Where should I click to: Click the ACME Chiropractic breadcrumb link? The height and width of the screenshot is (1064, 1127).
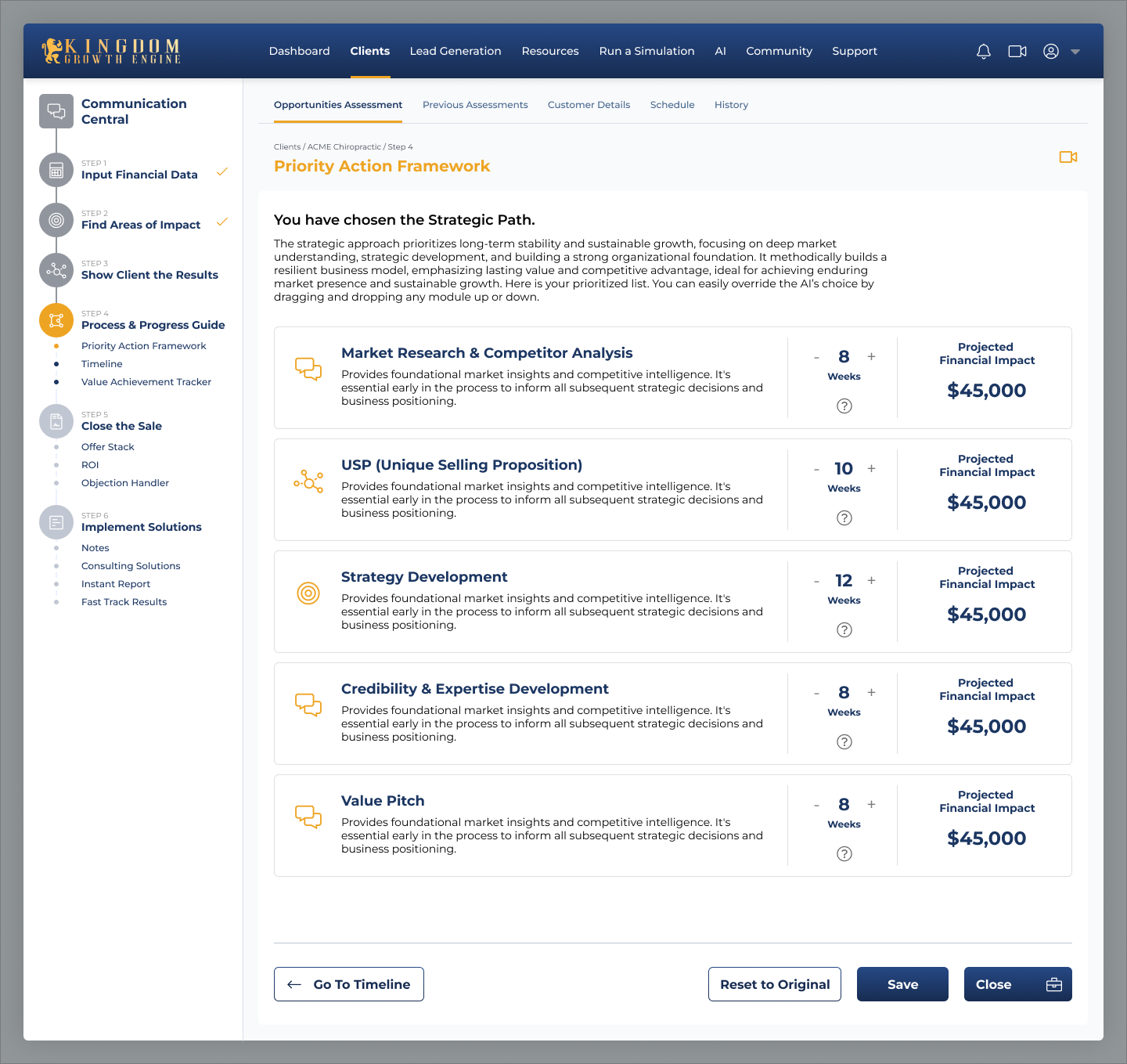pos(344,147)
